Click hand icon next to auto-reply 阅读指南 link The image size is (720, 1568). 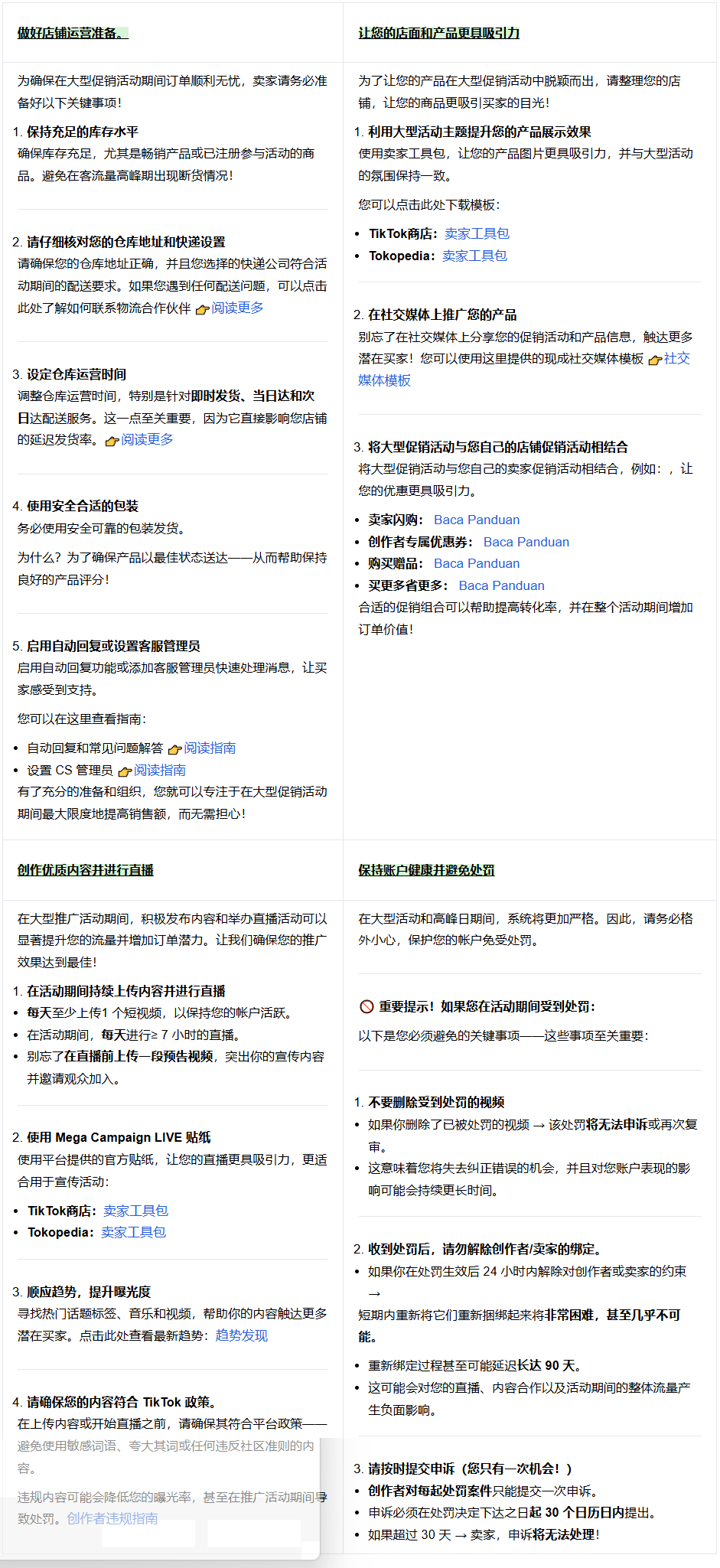click(174, 749)
